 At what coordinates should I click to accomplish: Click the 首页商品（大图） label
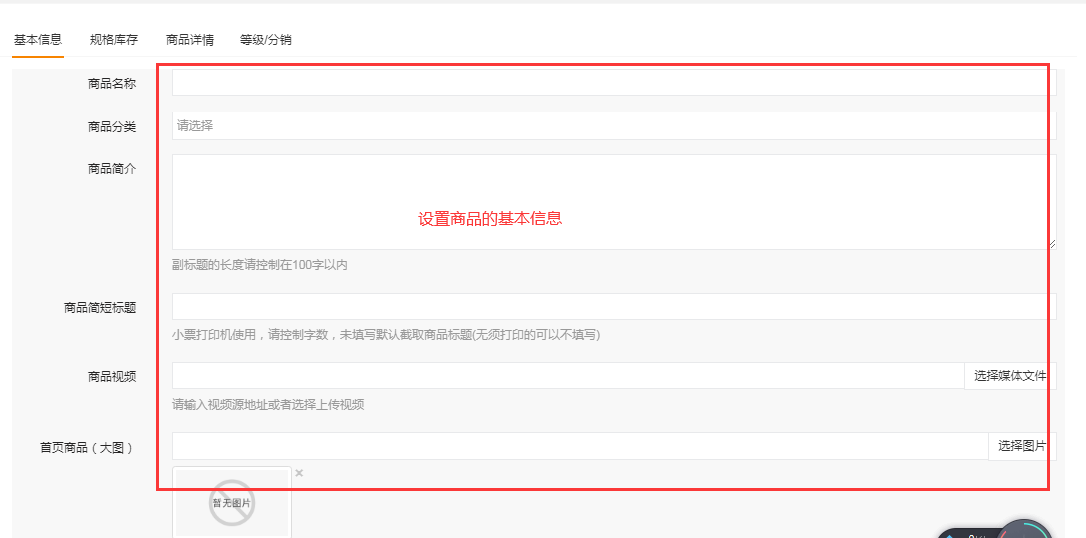87,448
